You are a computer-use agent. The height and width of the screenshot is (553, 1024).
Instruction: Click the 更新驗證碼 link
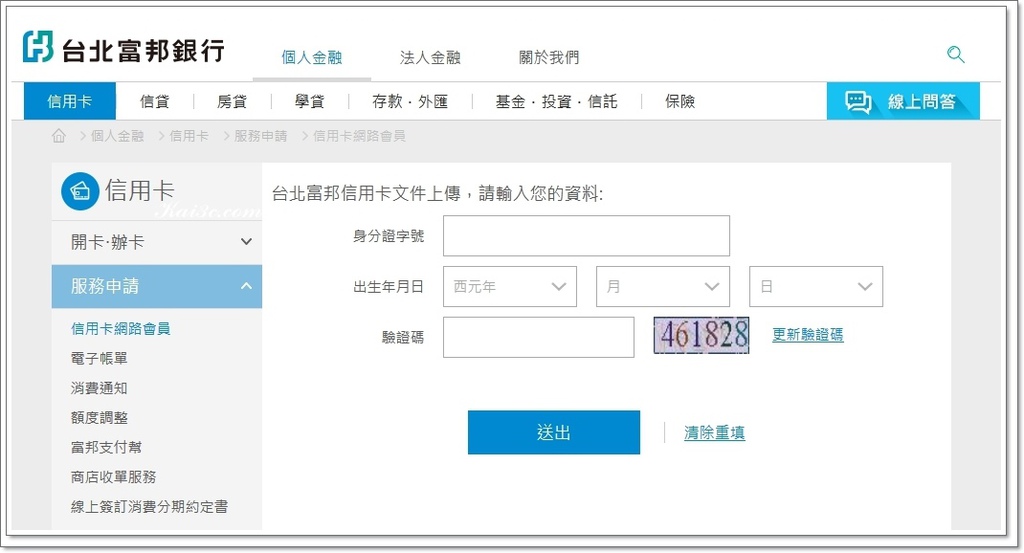tap(808, 335)
